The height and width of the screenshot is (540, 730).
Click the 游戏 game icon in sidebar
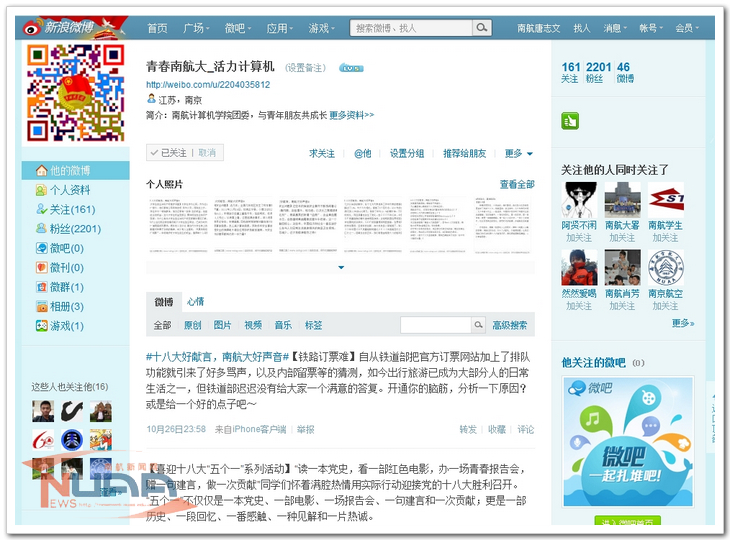coord(41,326)
